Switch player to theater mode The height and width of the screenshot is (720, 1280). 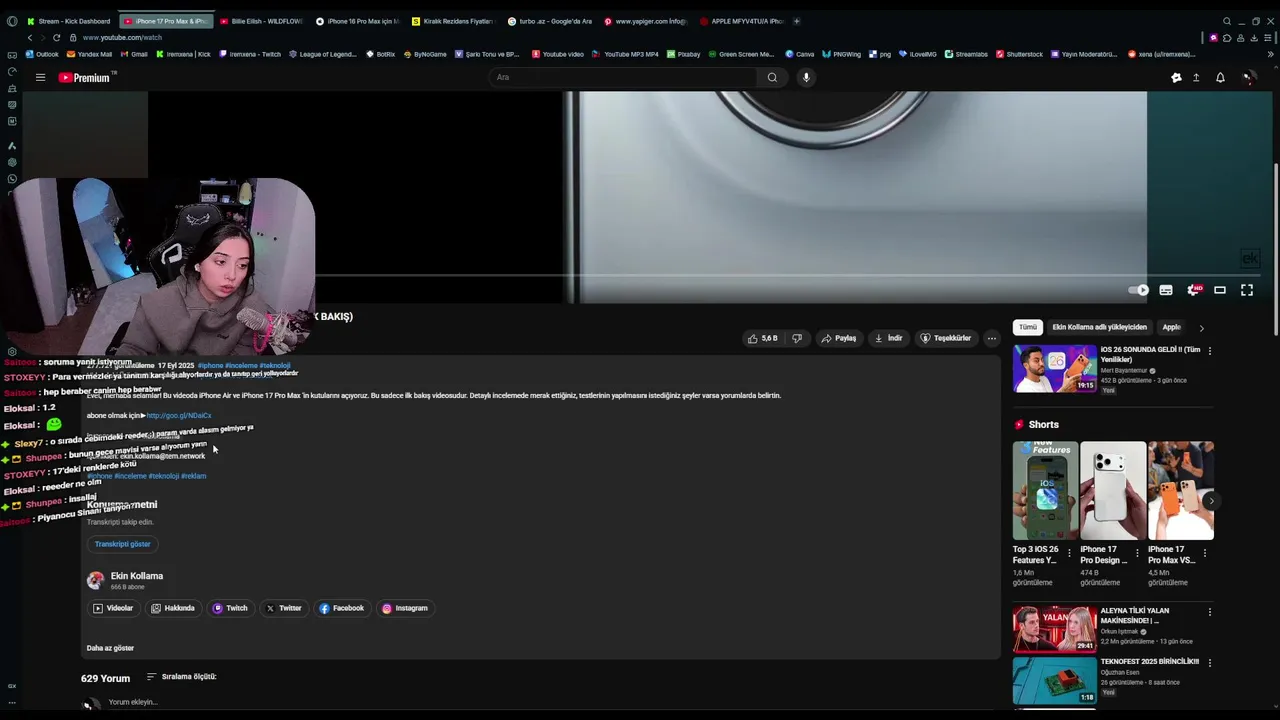[x=1220, y=290]
